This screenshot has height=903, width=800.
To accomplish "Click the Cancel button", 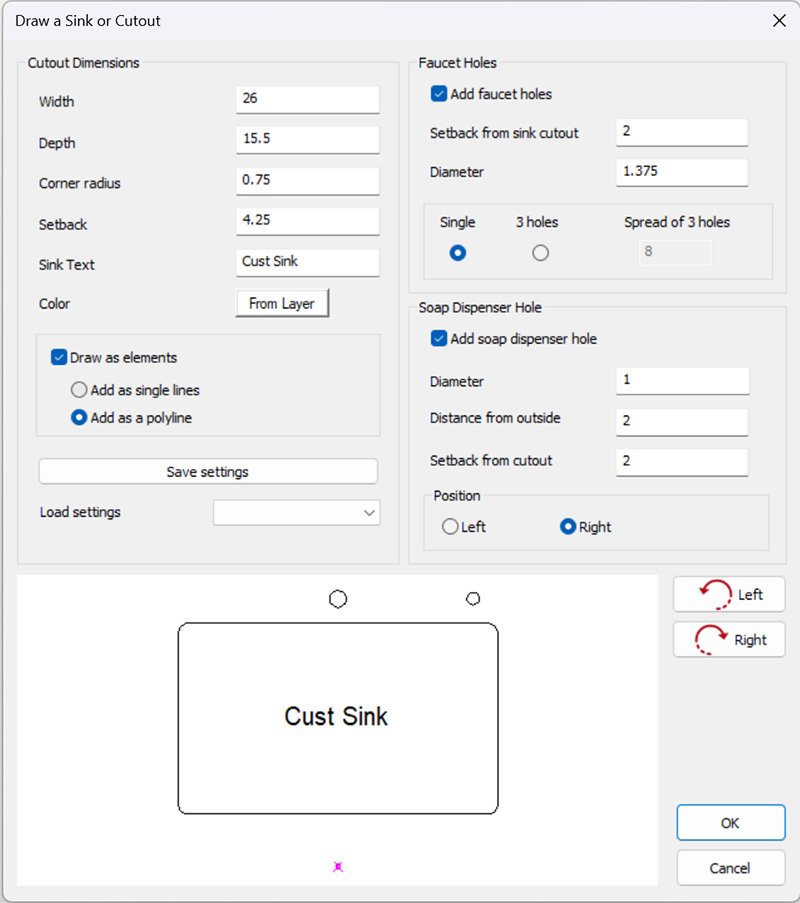I will 729,868.
